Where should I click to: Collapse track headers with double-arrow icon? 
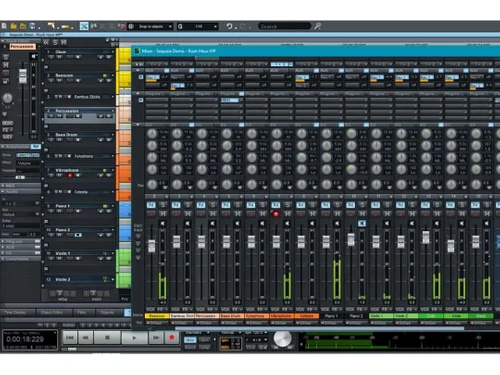(x=46, y=42)
